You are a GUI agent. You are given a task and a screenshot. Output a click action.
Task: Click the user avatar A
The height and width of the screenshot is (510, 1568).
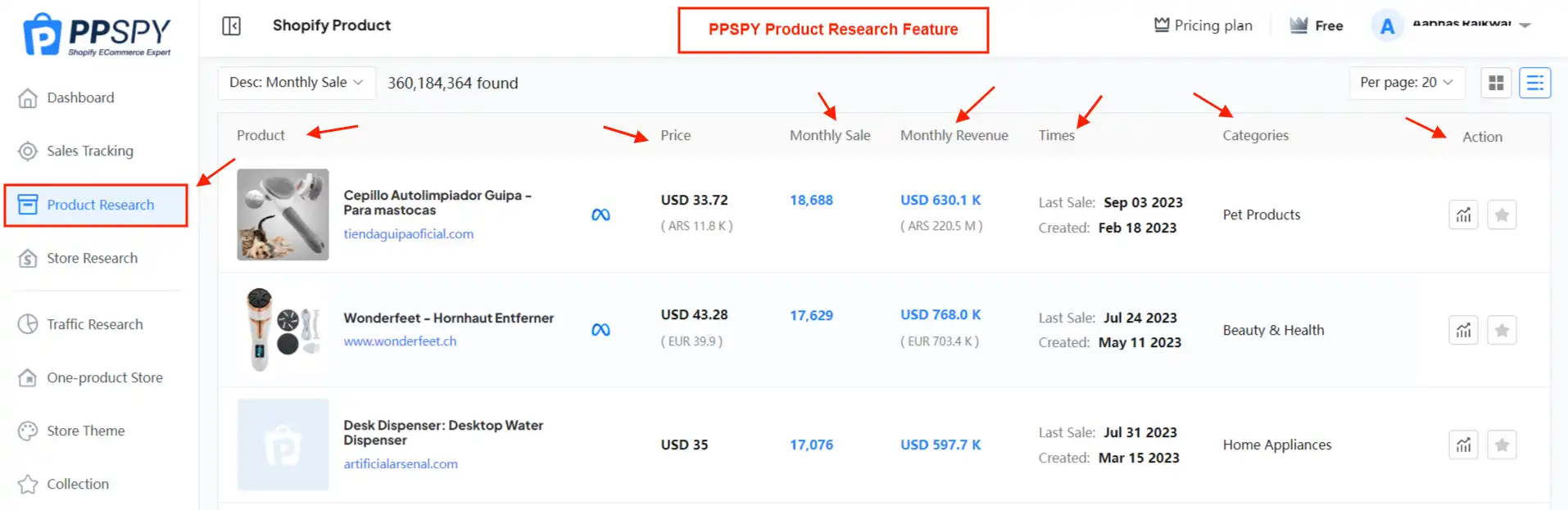(x=1387, y=26)
